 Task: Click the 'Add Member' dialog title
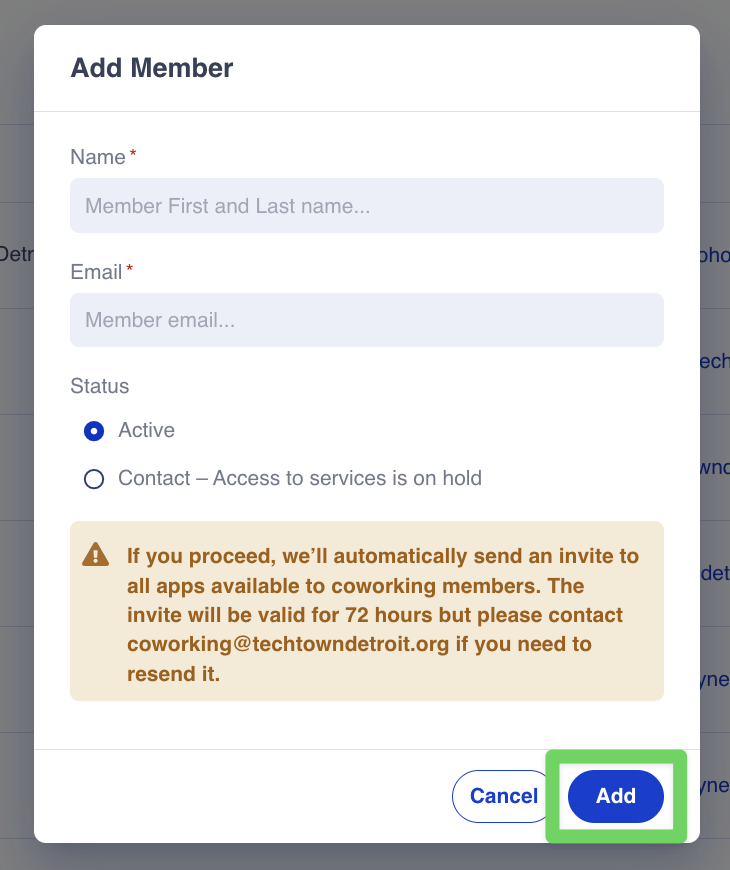click(x=152, y=68)
